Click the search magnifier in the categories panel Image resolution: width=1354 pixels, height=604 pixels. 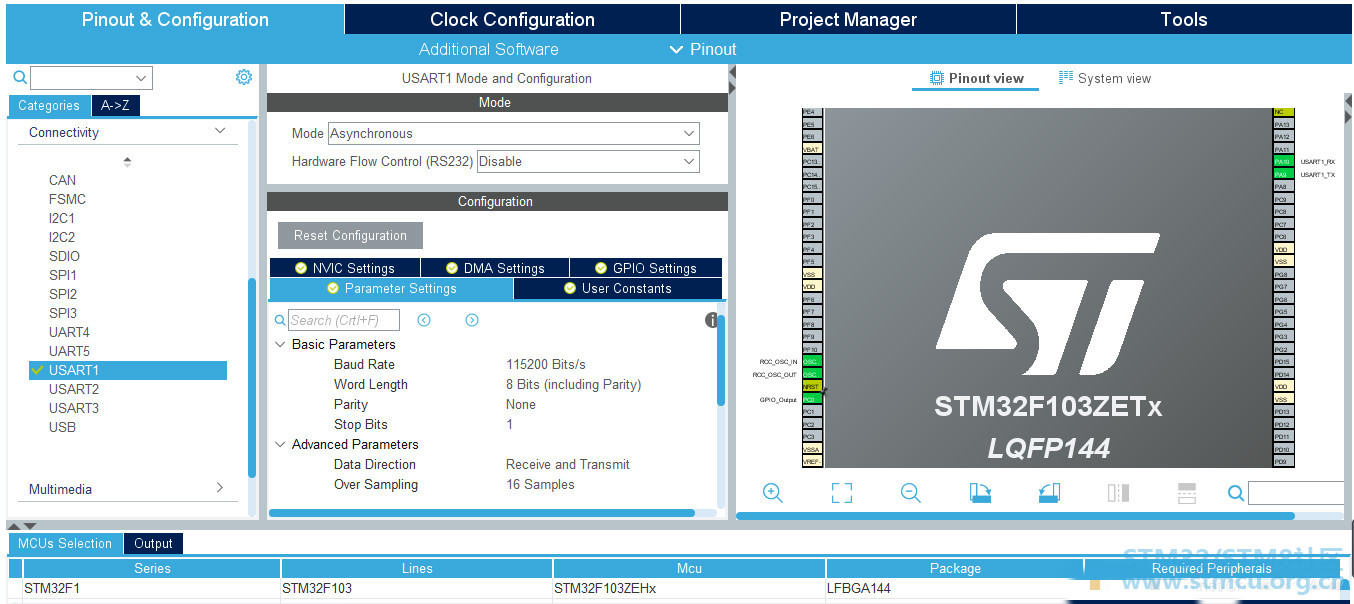(x=20, y=77)
